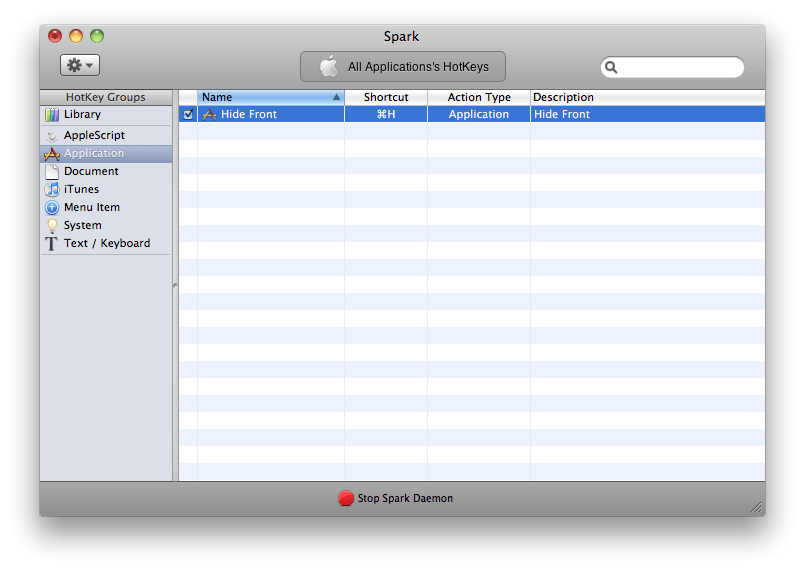Select the AppleScript group
Viewport: 805px width, 571px height.
(106, 135)
